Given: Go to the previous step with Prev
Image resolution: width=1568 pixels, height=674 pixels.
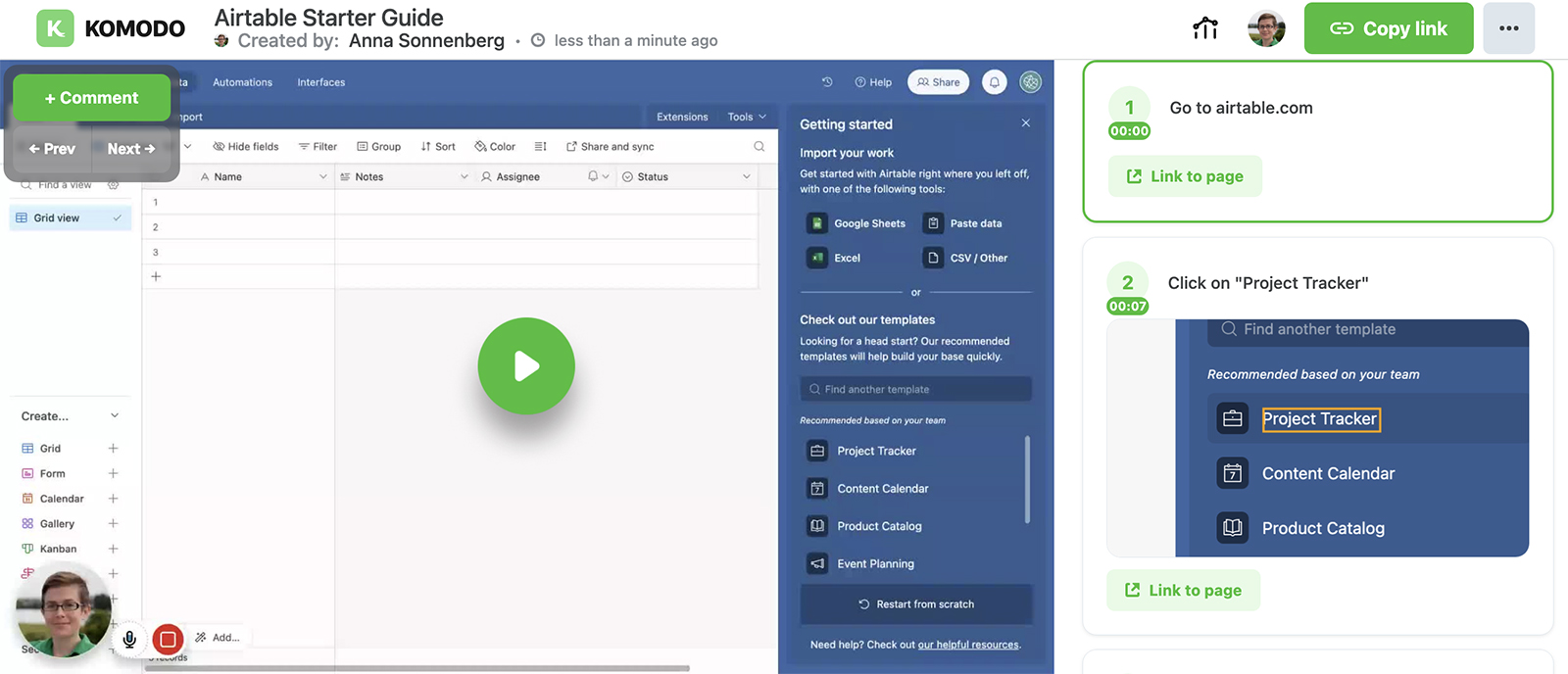Looking at the screenshot, I should click(52, 149).
